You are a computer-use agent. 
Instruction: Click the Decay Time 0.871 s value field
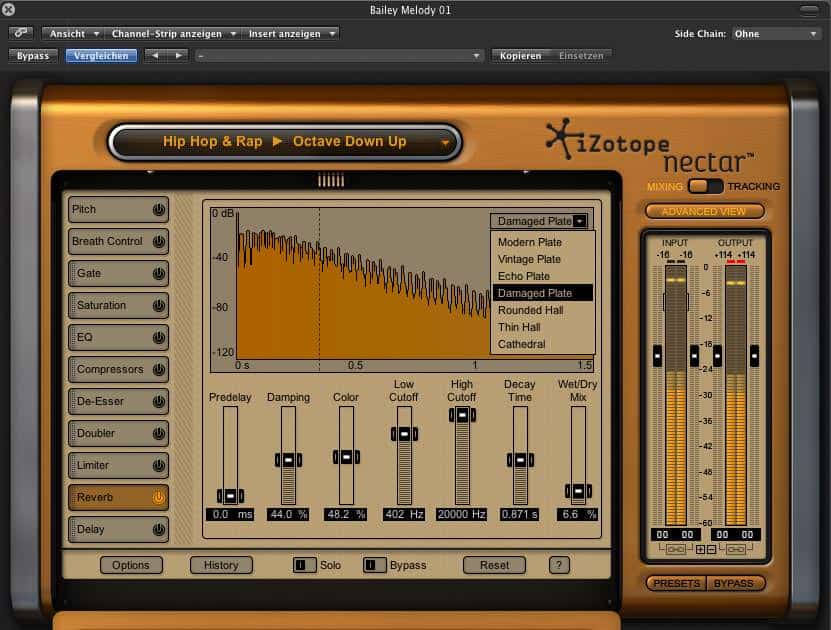(x=520, y=514)
